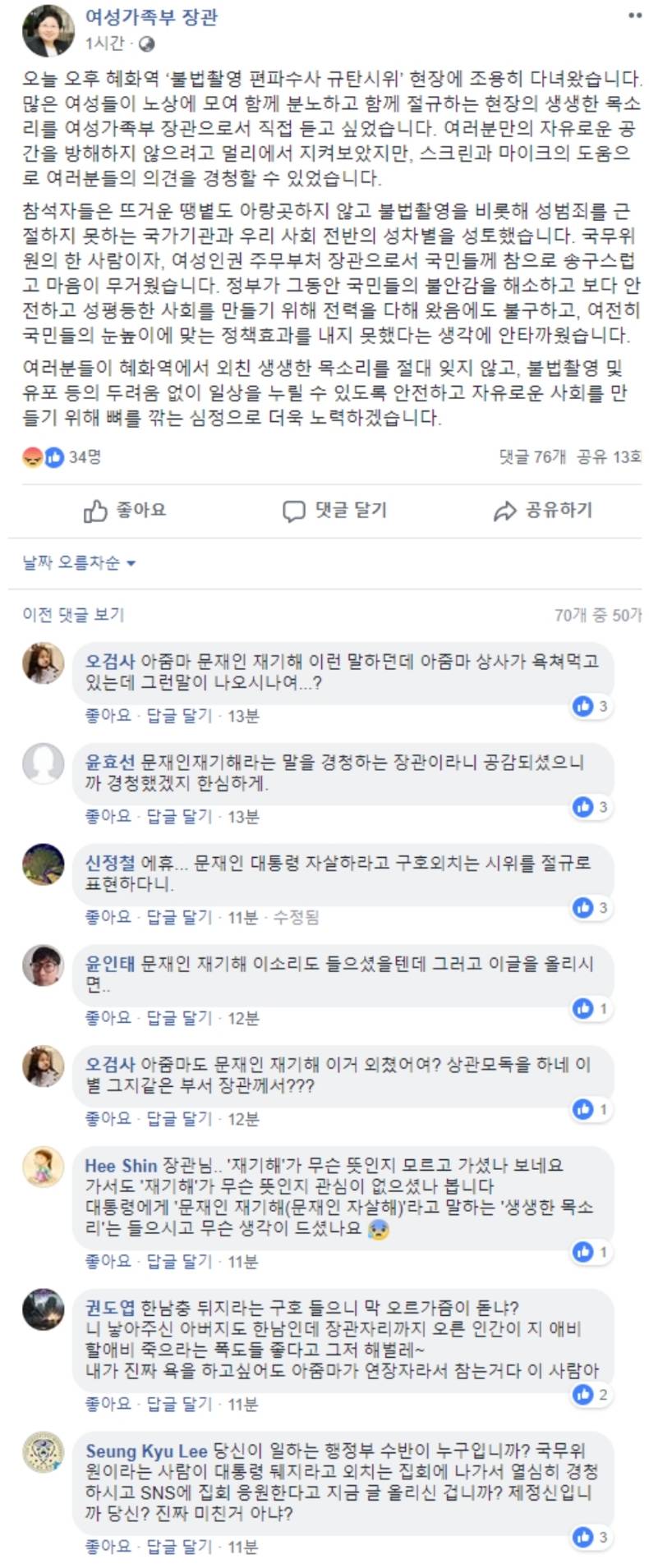Click the angry reaction emoji icon

(32, 457)
